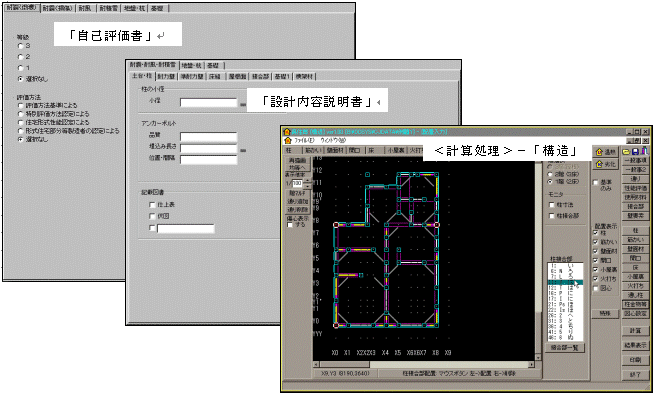
Task: Click the upper button with the yellow house icon
Action: pyautogui.click(x=605, y=152)
